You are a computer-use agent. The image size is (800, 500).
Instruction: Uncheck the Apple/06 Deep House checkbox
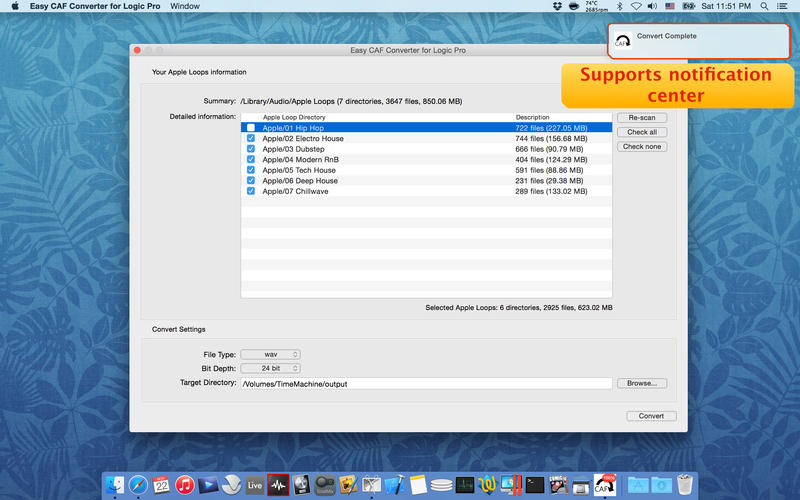(x=251, y=181)
